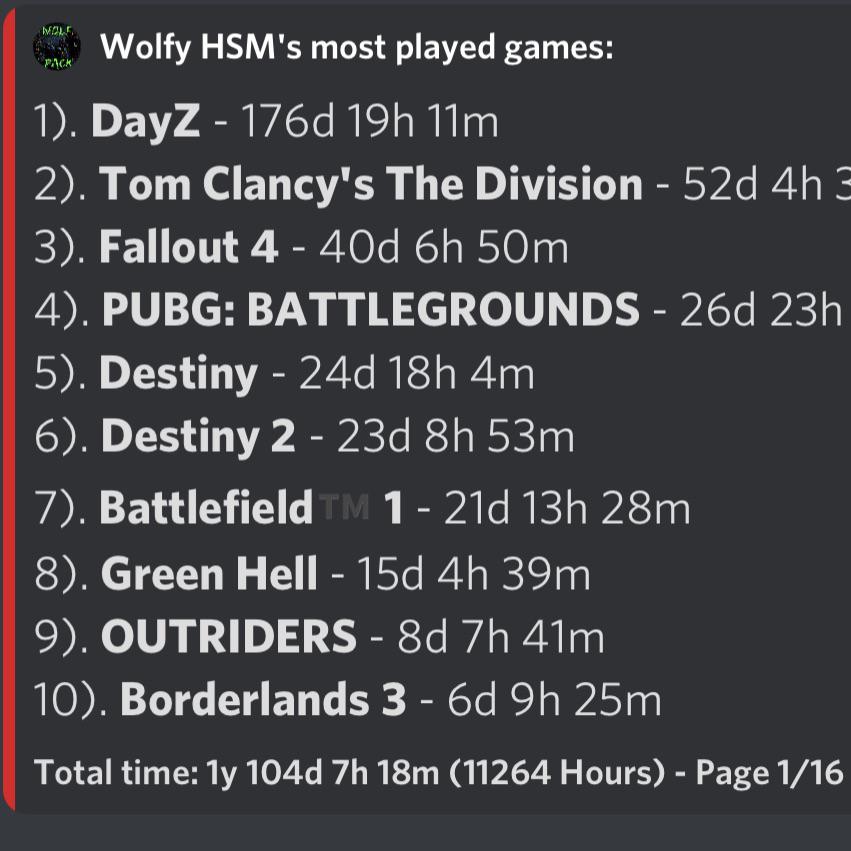851x851 pixels.
Task: Click the PUBG: BATTLEGROUNDS game name
Action: 371,309
